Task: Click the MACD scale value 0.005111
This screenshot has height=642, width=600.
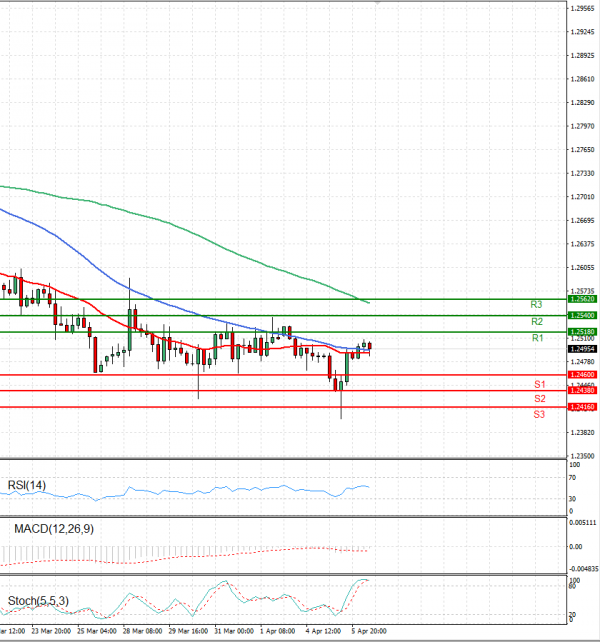Action: click(x=582, y=523)
